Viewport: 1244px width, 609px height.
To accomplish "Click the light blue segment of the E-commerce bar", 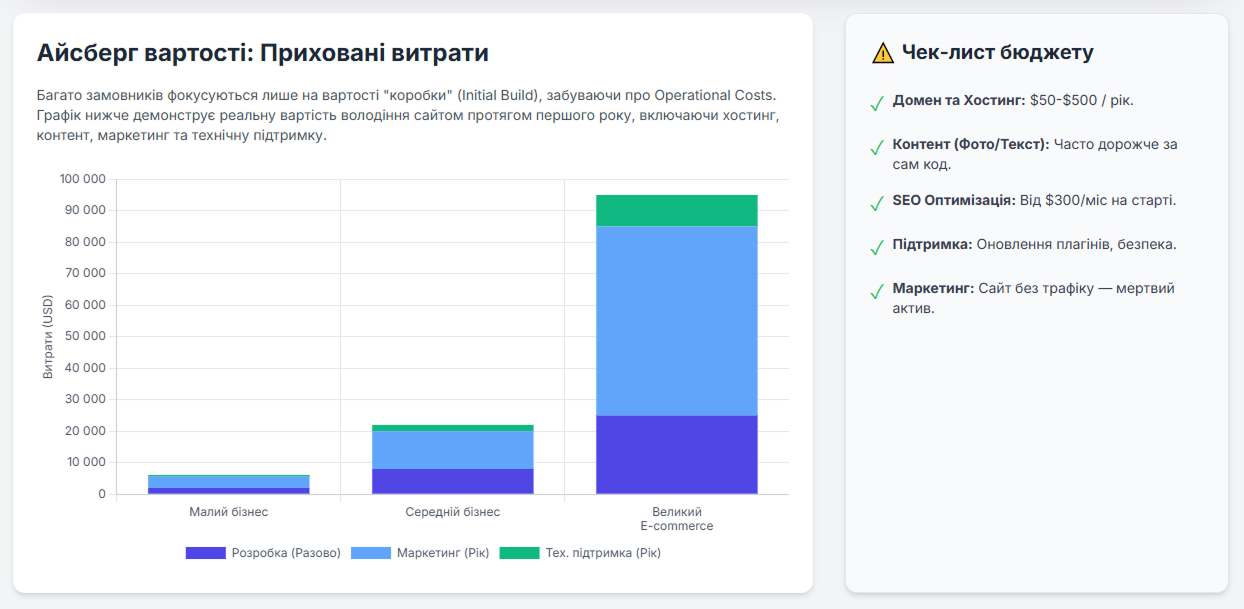I will [x=678, y=320].
